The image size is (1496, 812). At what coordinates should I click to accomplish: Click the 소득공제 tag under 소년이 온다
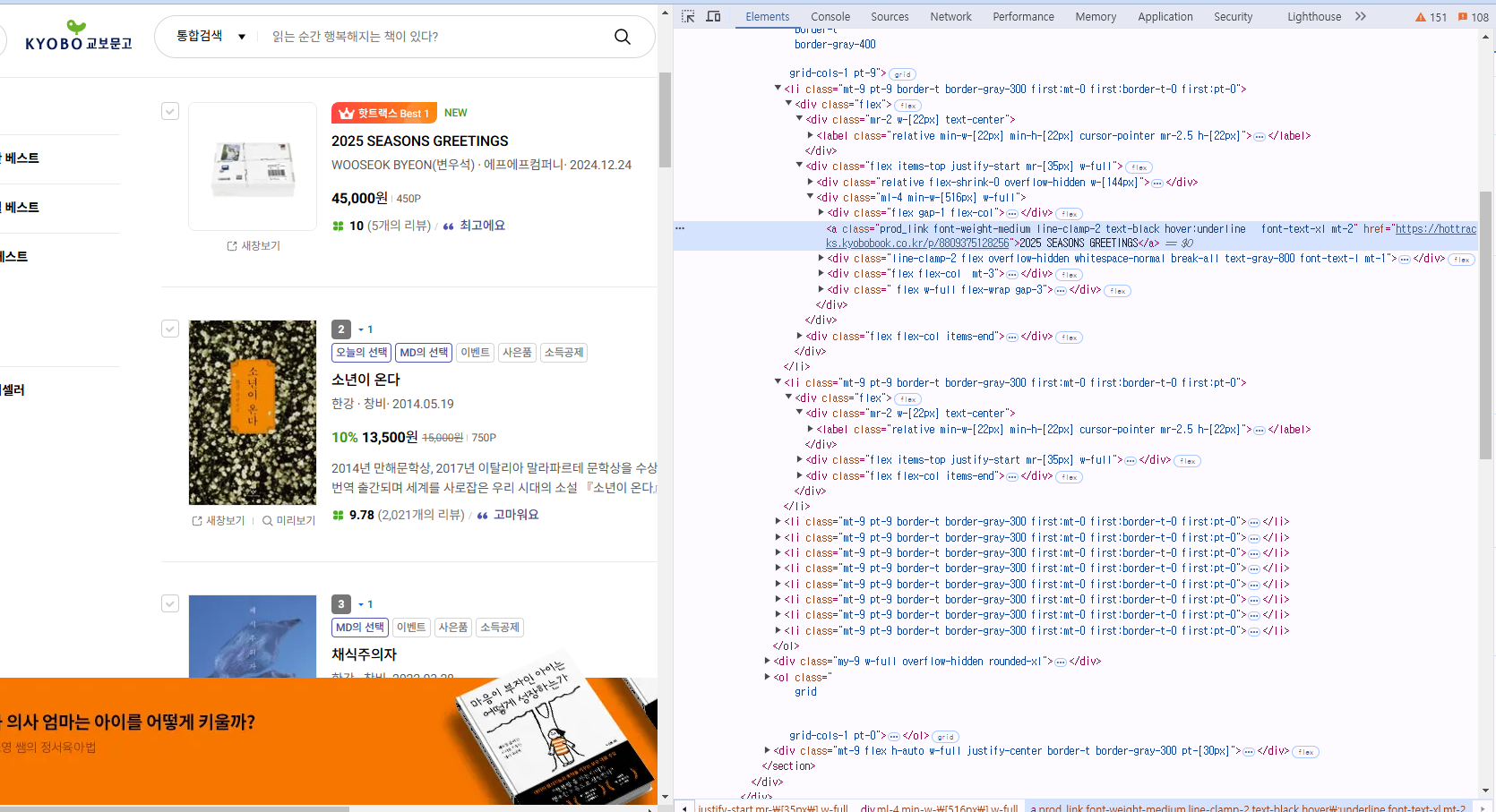pyautogui.click(x=563, y=353)
